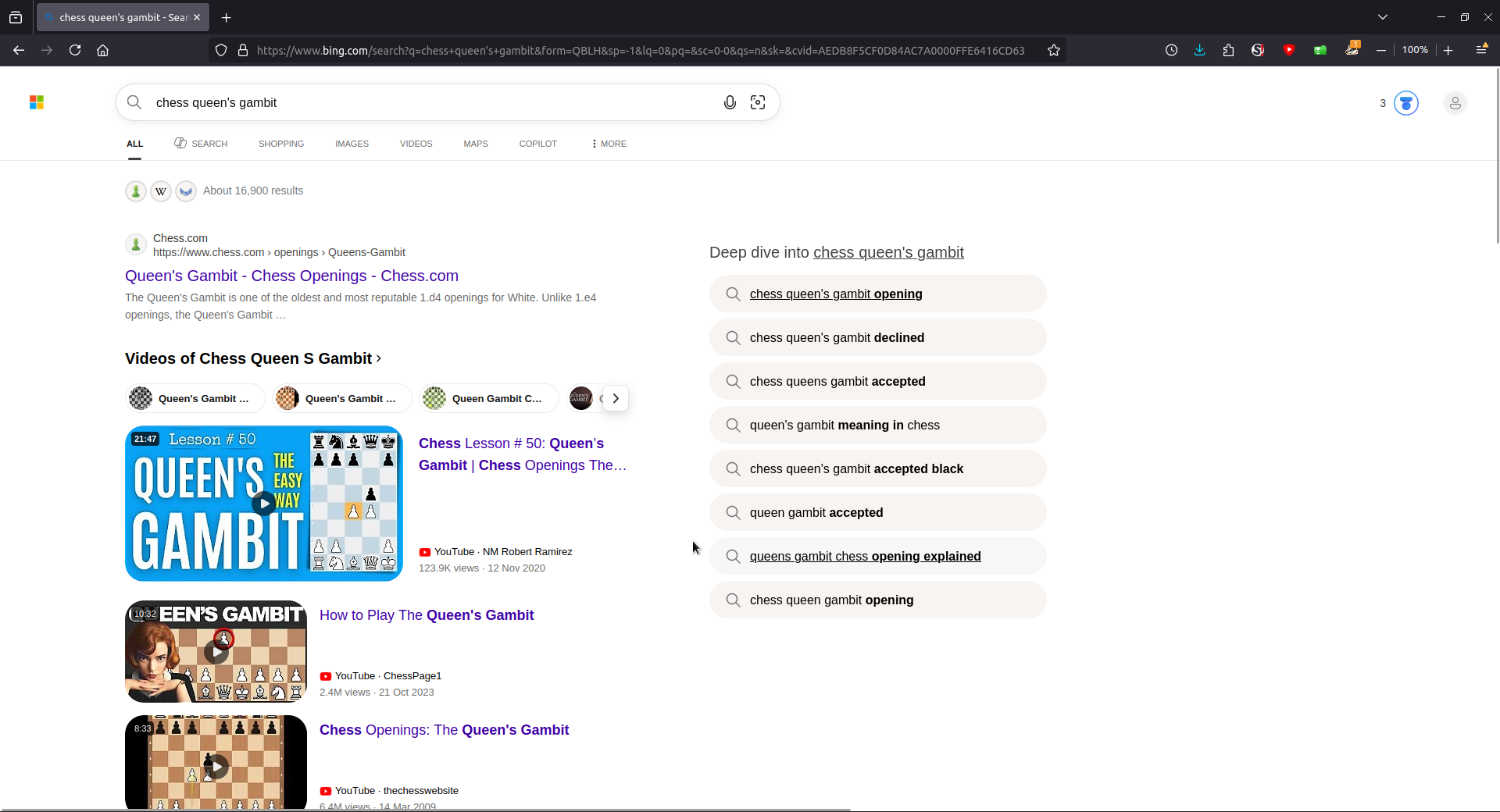Open the account profile icon
The width and height of the screenshot is (1500, 812).
pos(1455,103)
